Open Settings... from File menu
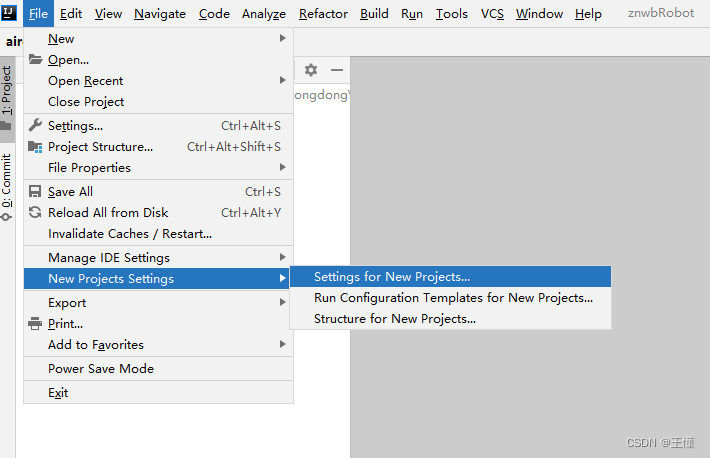The height and width of the screenshot is (458, 710). pyautogui.click(x=158, y=125)
